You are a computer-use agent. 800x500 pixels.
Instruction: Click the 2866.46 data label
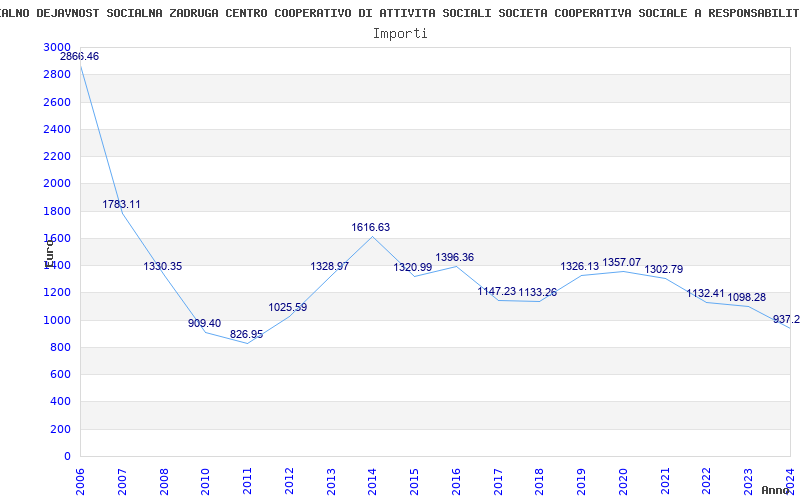(80, 57)
